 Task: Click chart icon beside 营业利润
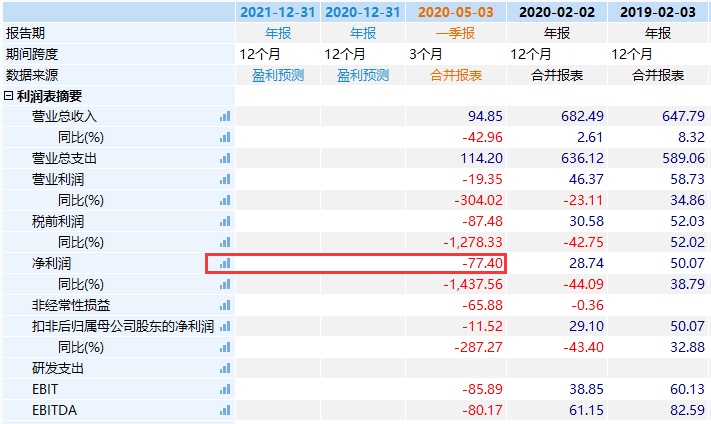coord(225,179)
